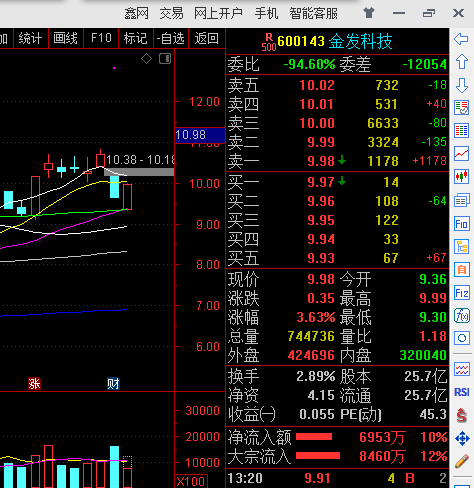Open the intraday line chart icon
This screenshot has height=488, width=474.
pyautogui.click(x=462, y=154)
